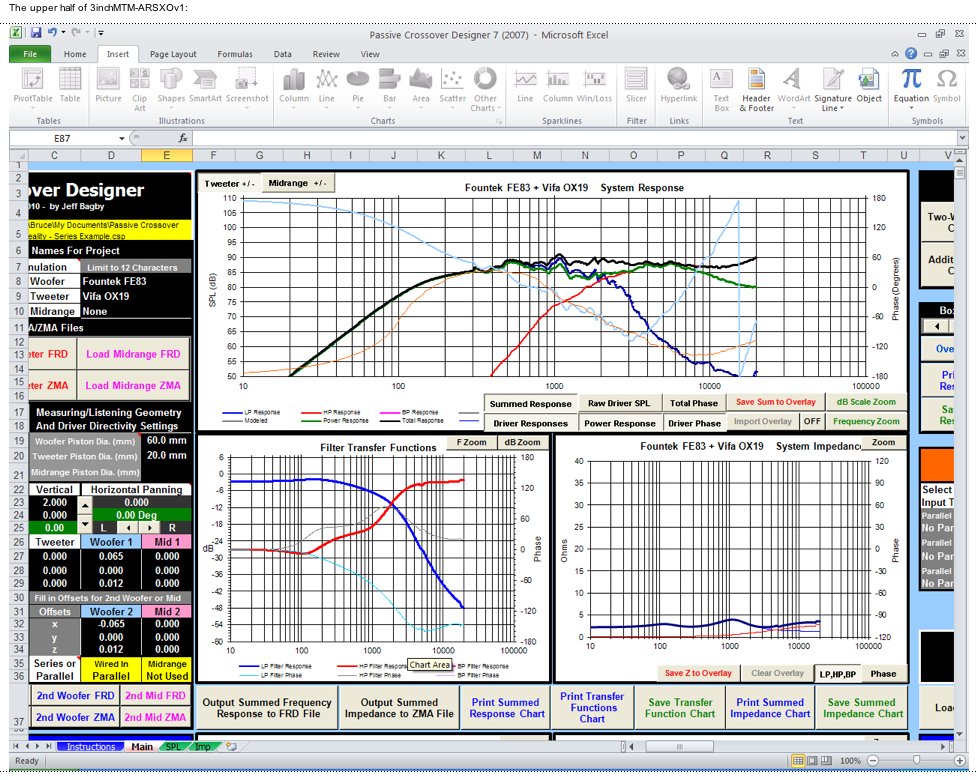
Task: Insert an Equation
Action: (911, 85)
